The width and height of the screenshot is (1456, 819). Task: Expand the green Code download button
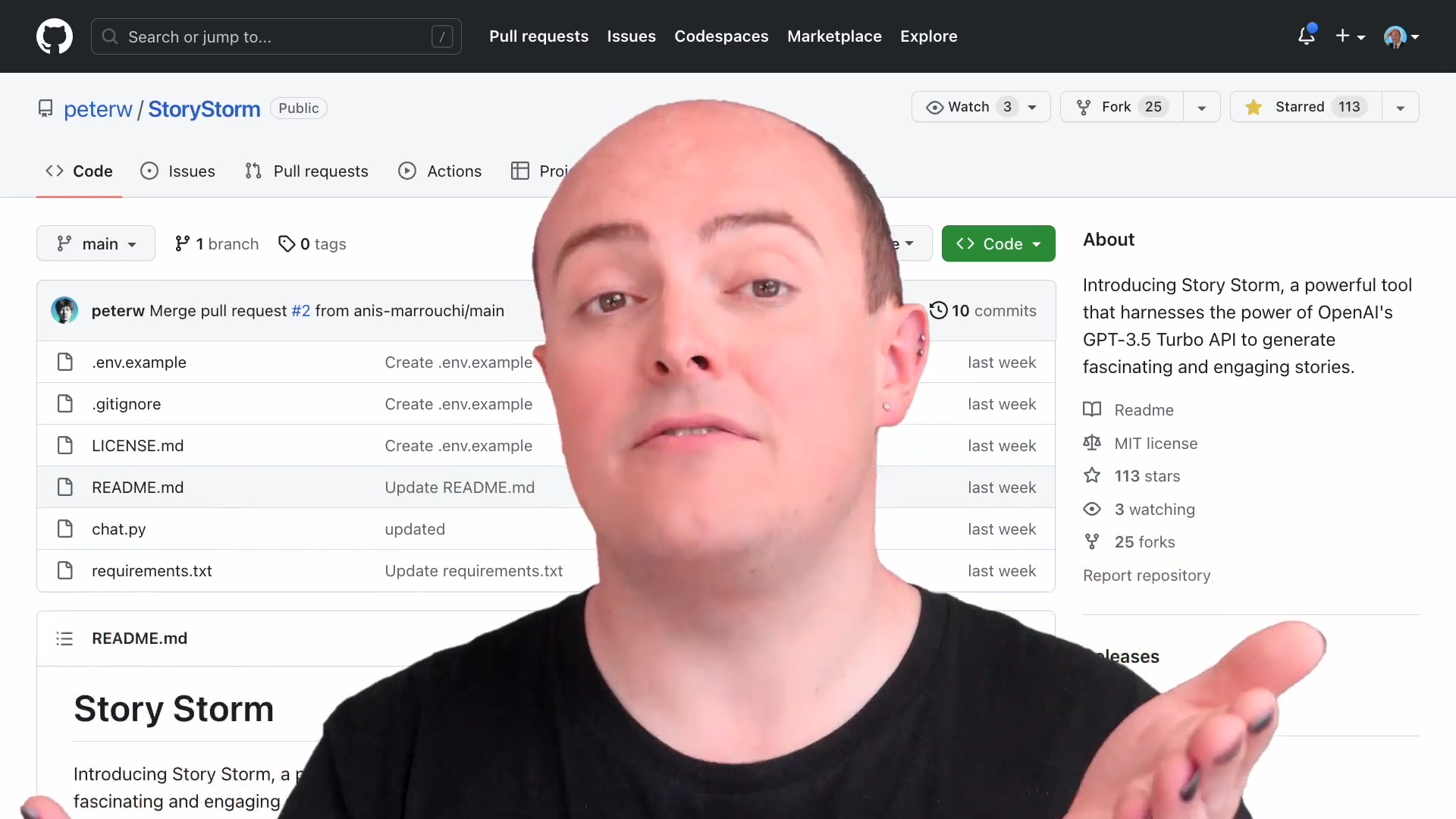click(x=998, y=243)
